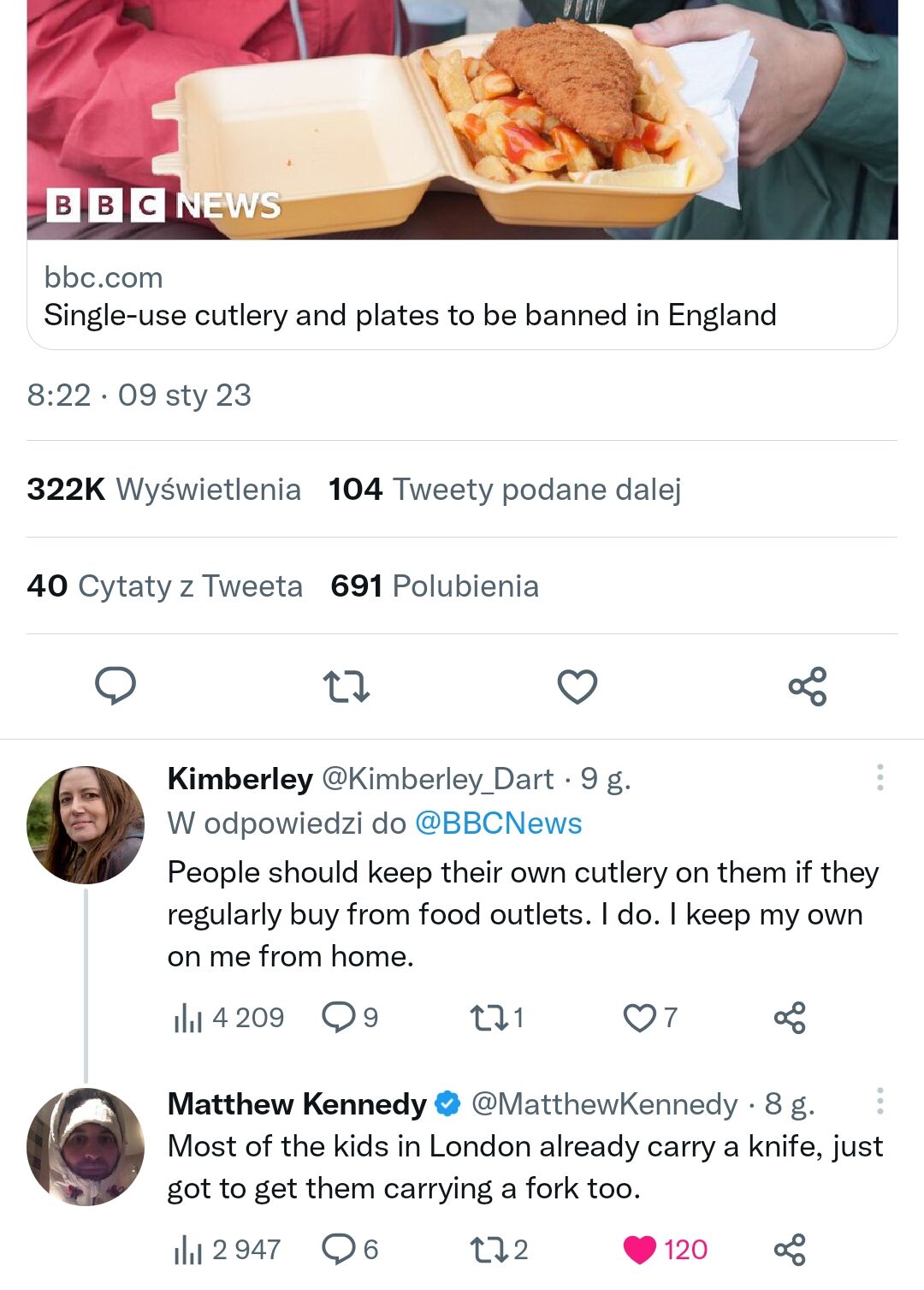Screen dimensions: 924x1290
Task: Open more options menu on Matthew Kennedy's reply
Action: pos(880,1101)
